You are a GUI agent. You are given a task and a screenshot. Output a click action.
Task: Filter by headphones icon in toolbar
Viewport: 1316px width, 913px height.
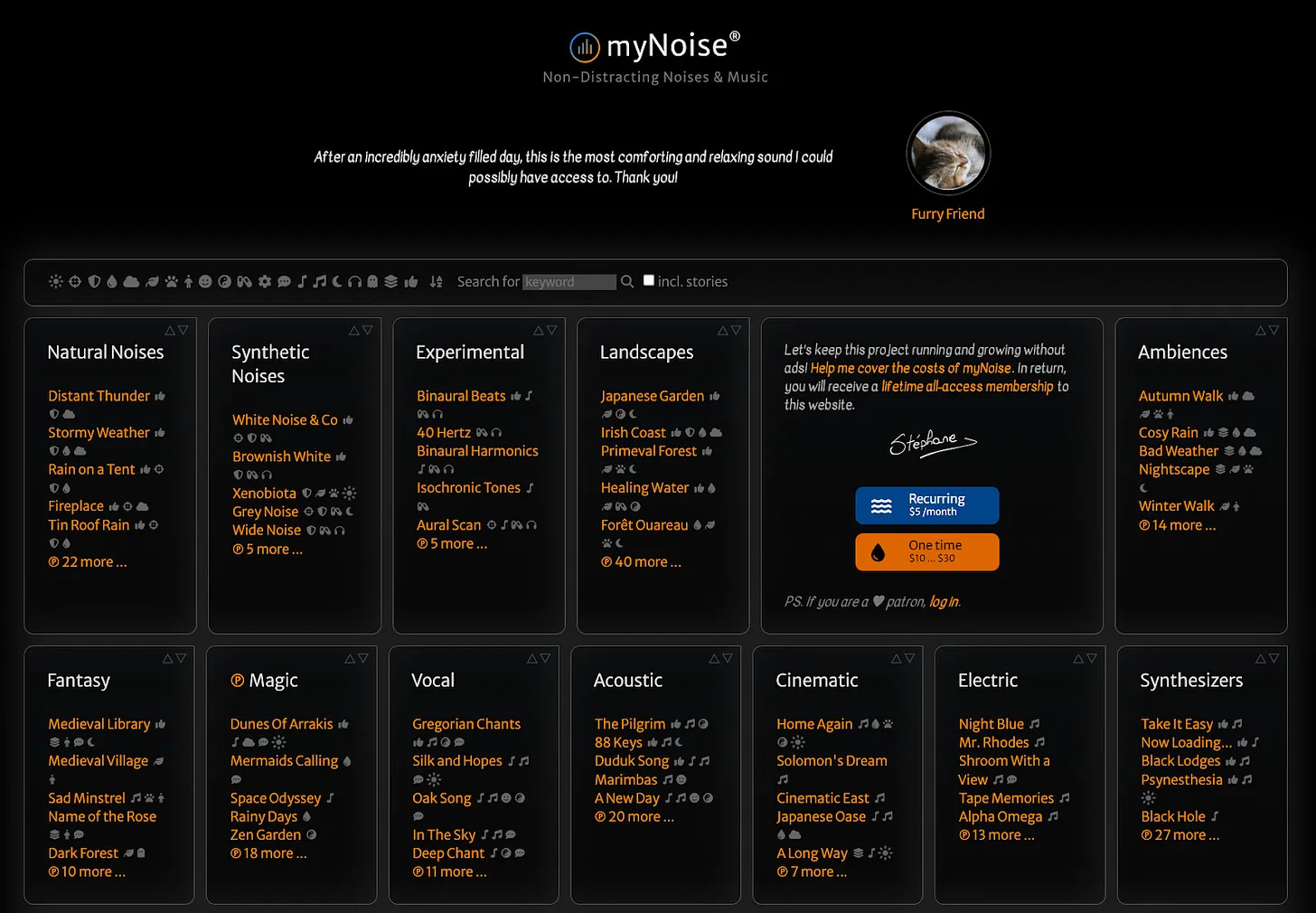(354, 281)
